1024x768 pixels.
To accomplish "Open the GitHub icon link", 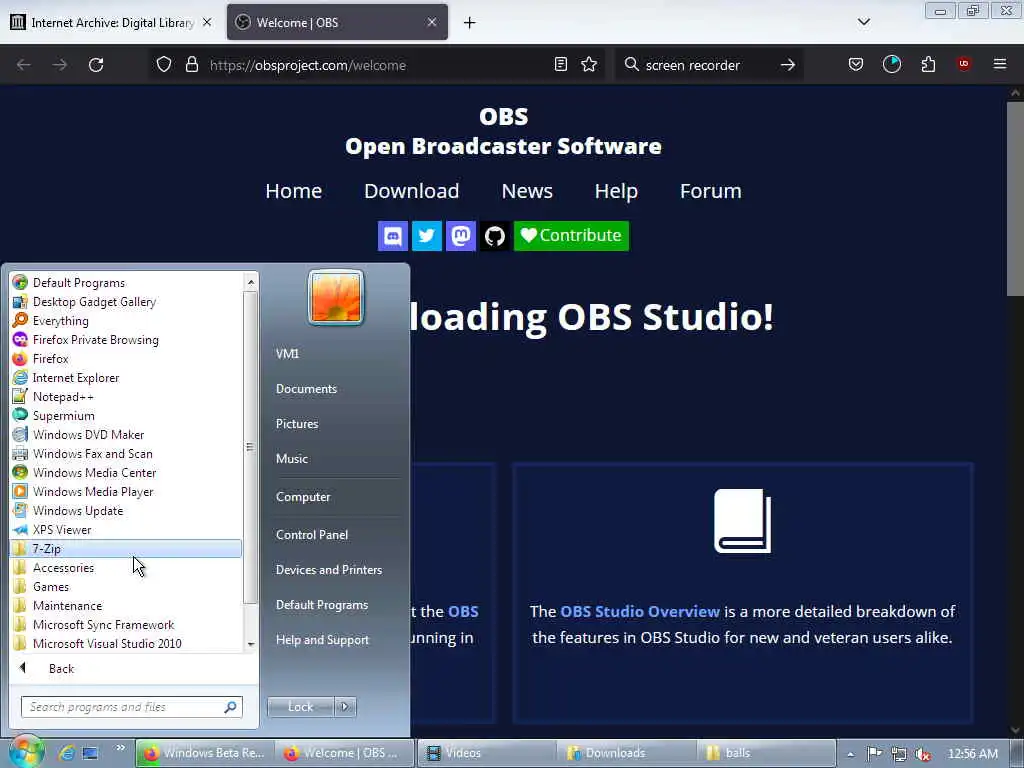I will click(x=494, y=236).
